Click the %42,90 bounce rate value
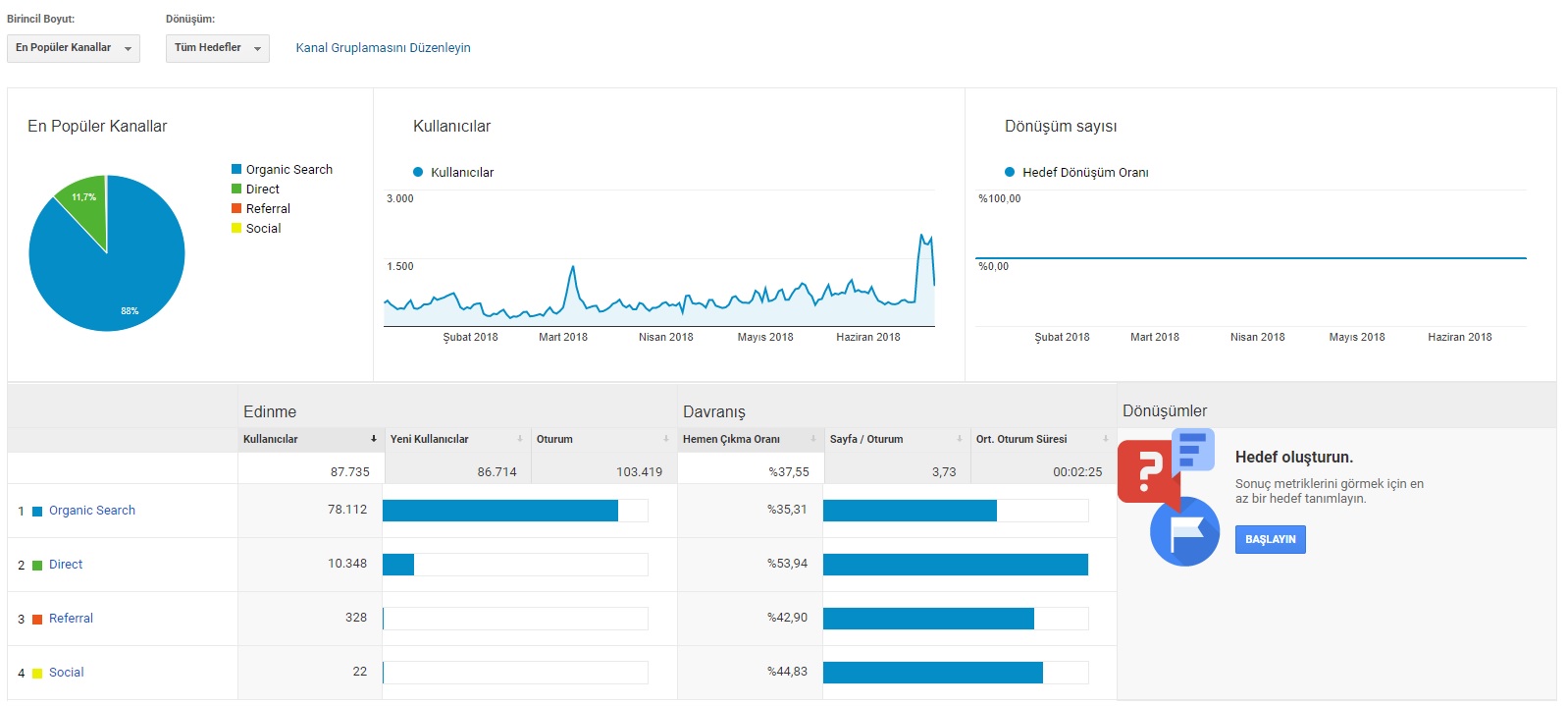 point(787,618)
